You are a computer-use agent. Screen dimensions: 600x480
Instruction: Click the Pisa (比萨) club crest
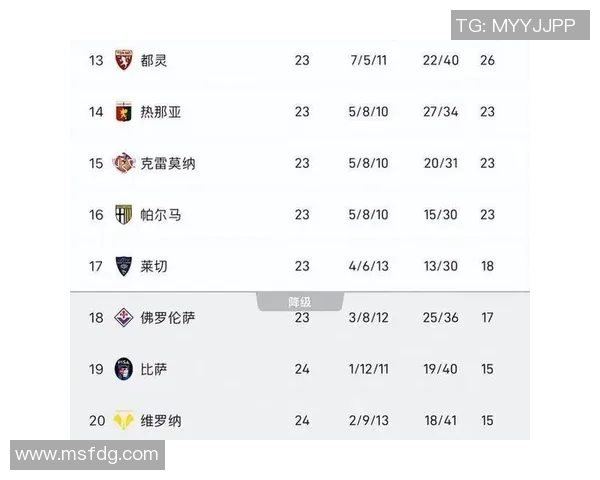point(124,369)
